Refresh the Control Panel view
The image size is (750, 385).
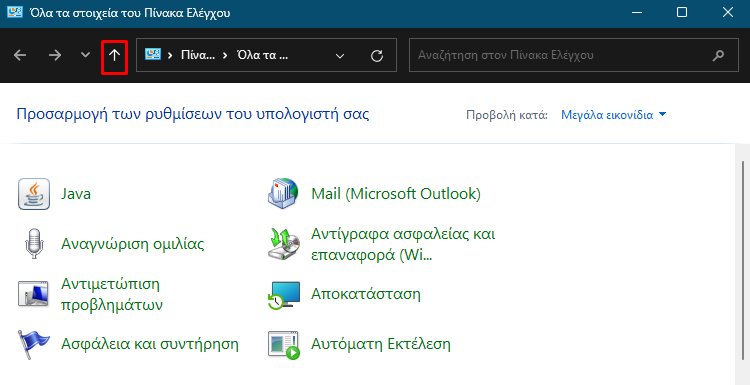point(377,56)
